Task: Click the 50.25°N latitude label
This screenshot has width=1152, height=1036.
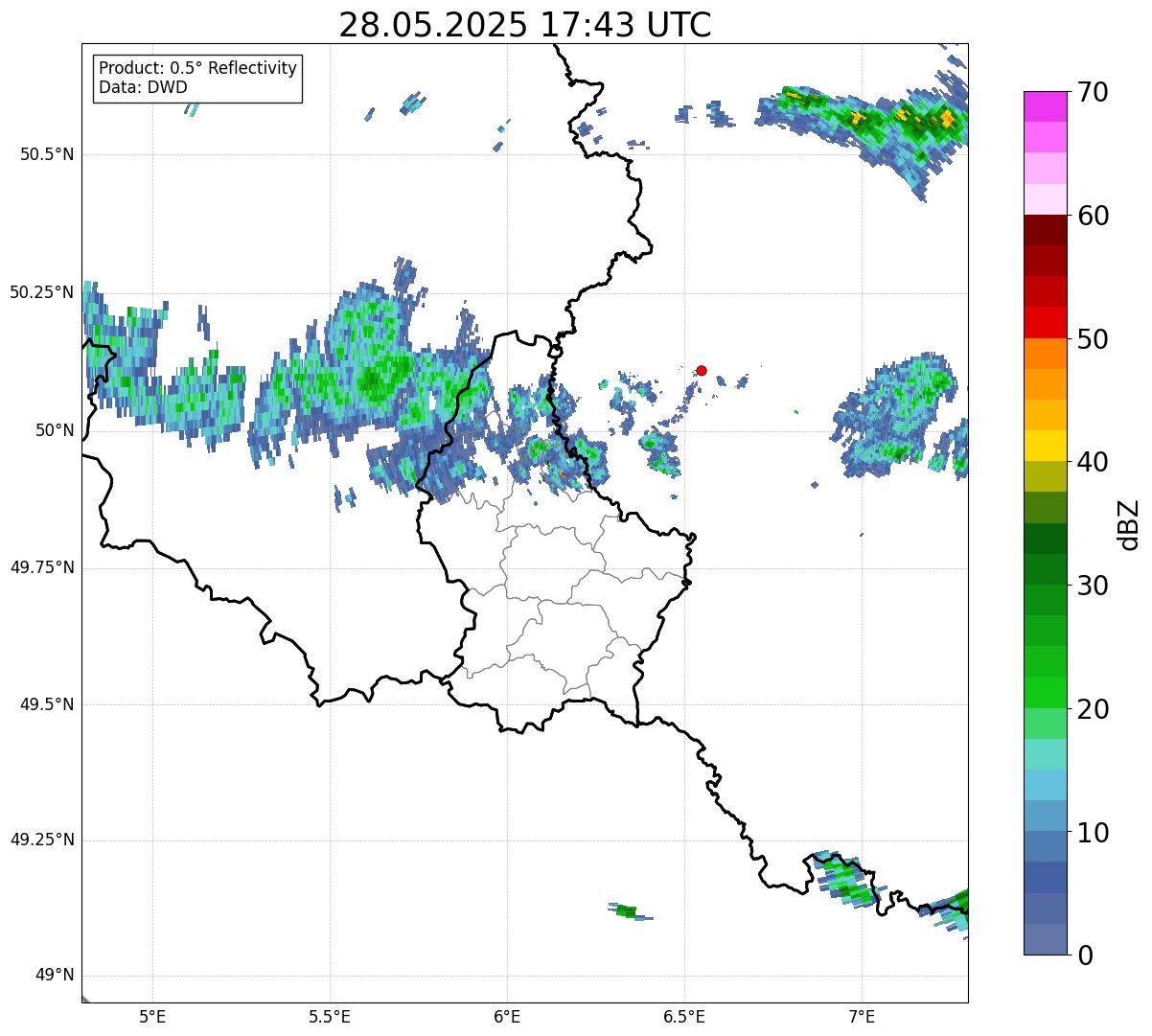Action: 42,292
